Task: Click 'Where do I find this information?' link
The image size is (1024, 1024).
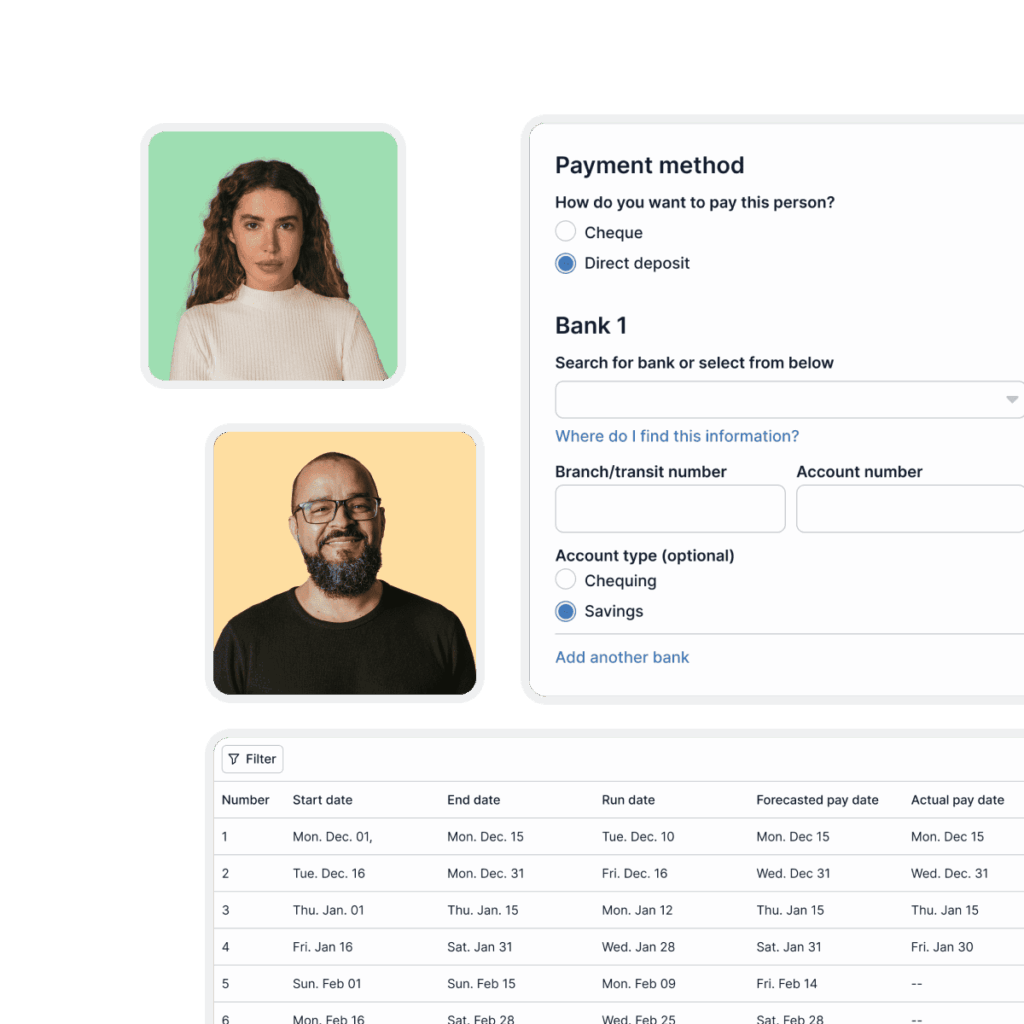Action: pyautogui.click(x=677, y=436)
